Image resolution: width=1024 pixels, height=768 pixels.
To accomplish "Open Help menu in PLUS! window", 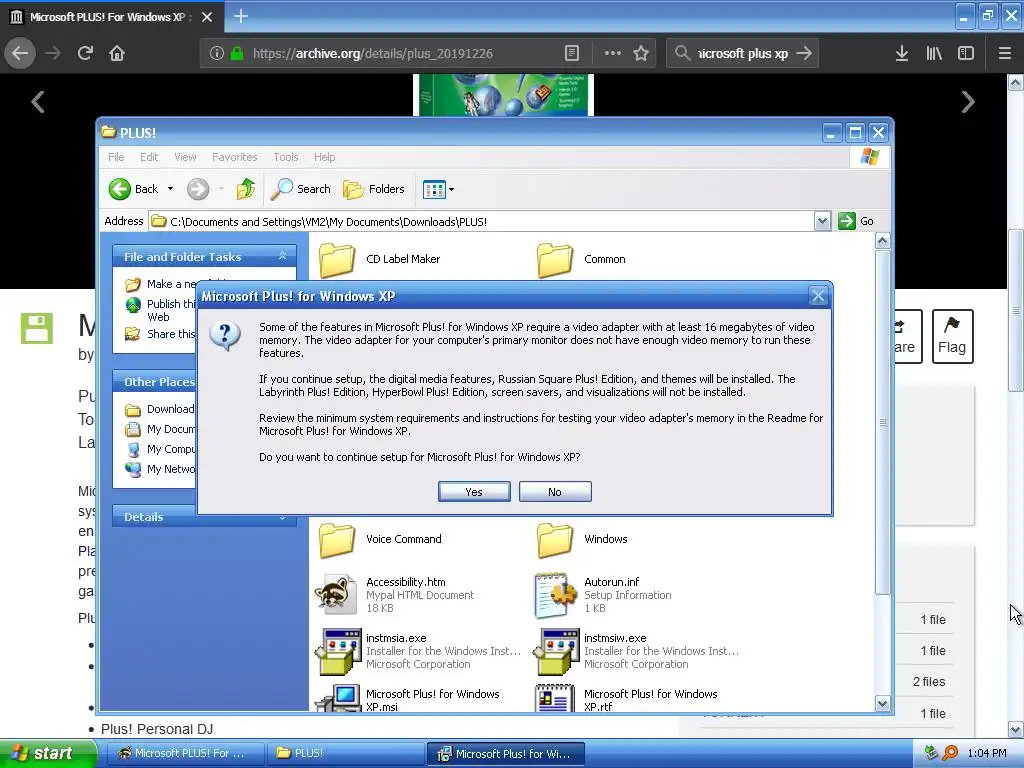I will (325, 157).
